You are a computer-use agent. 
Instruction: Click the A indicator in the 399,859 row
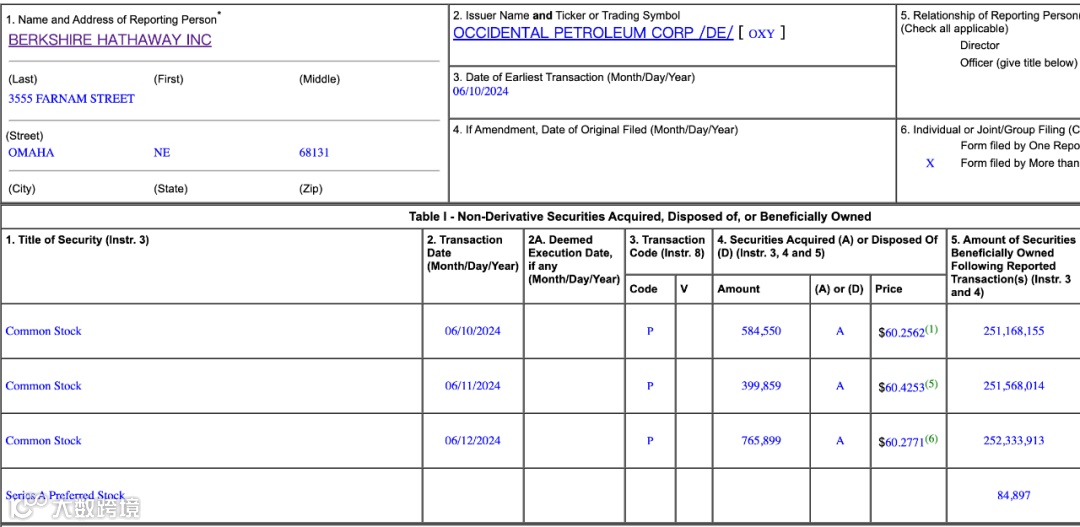point(840,386)
